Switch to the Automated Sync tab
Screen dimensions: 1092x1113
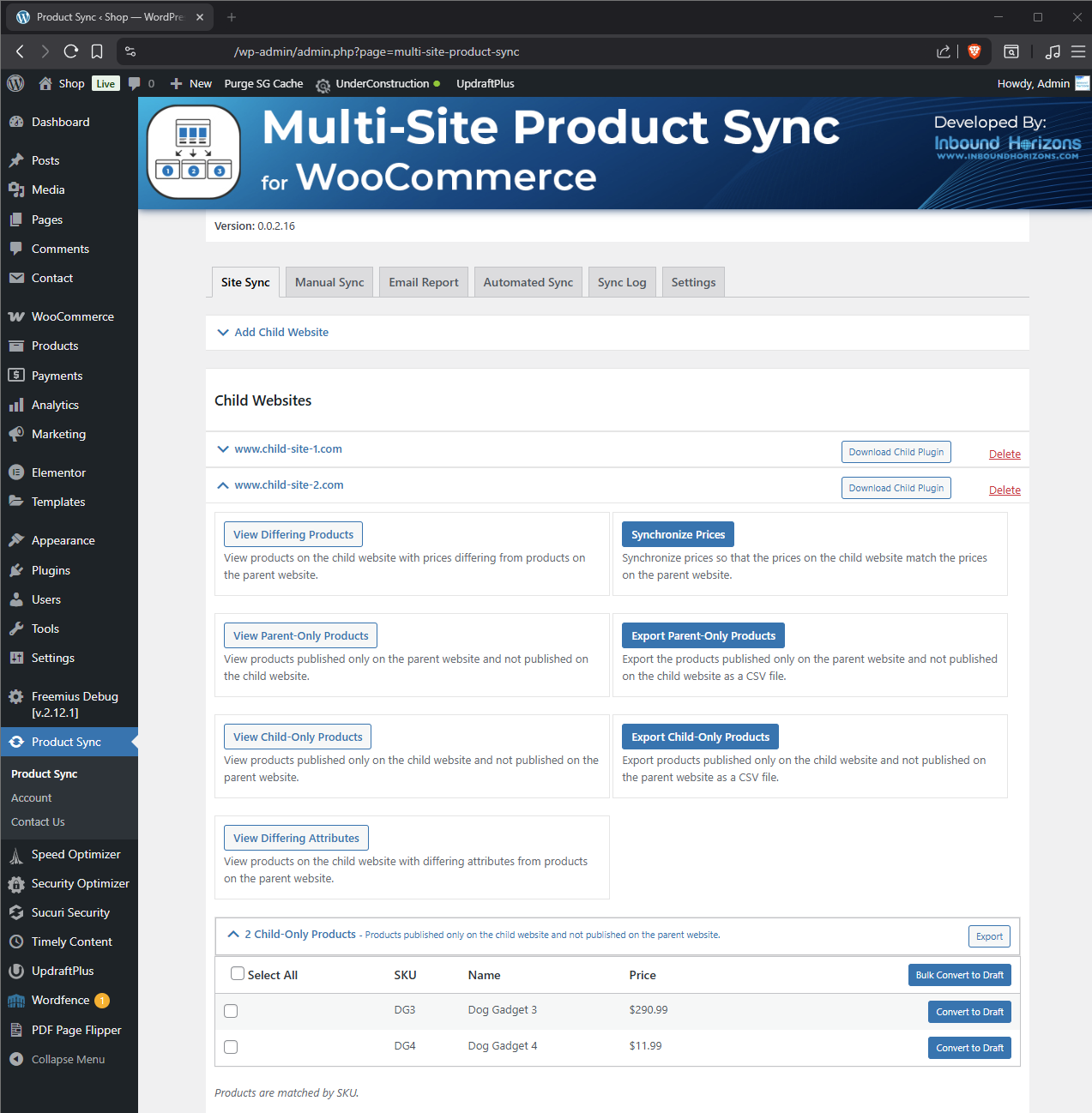pyautogui.click(x=528, y=282)
